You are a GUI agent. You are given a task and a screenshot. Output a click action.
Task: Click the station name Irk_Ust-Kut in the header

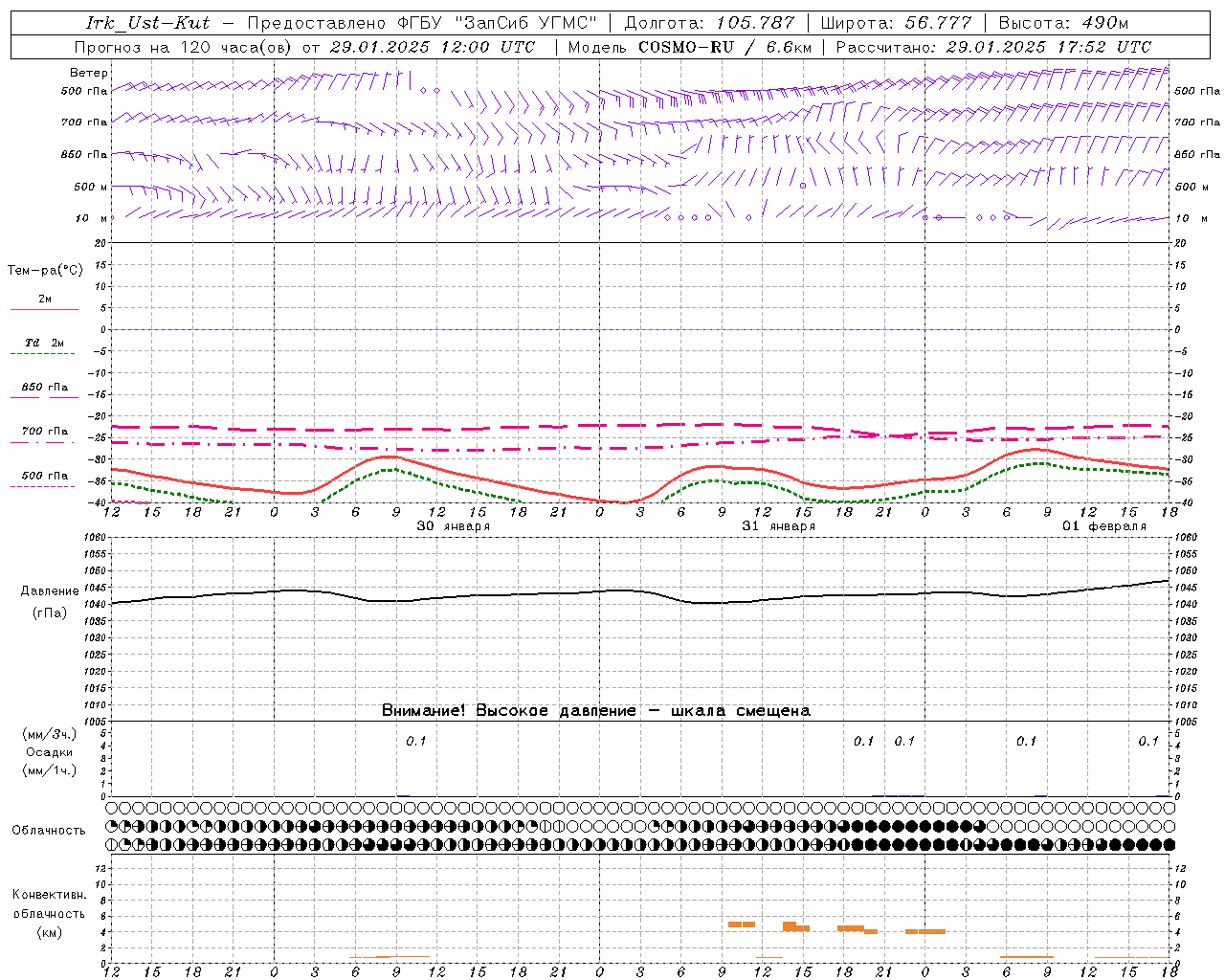pyautogui.click(x=148, y=23)
